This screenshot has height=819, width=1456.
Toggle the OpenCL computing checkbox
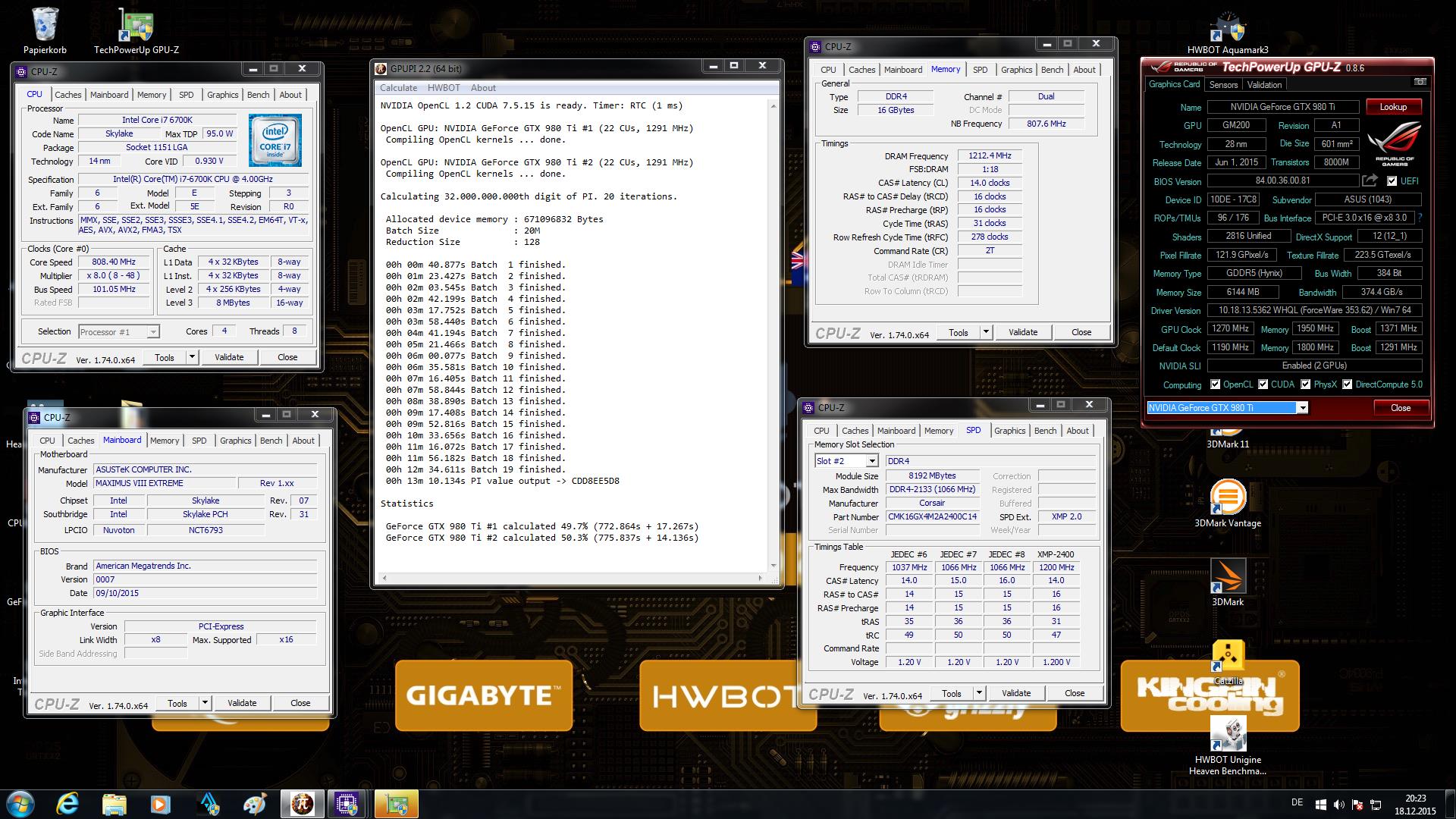coord(1216,384)
